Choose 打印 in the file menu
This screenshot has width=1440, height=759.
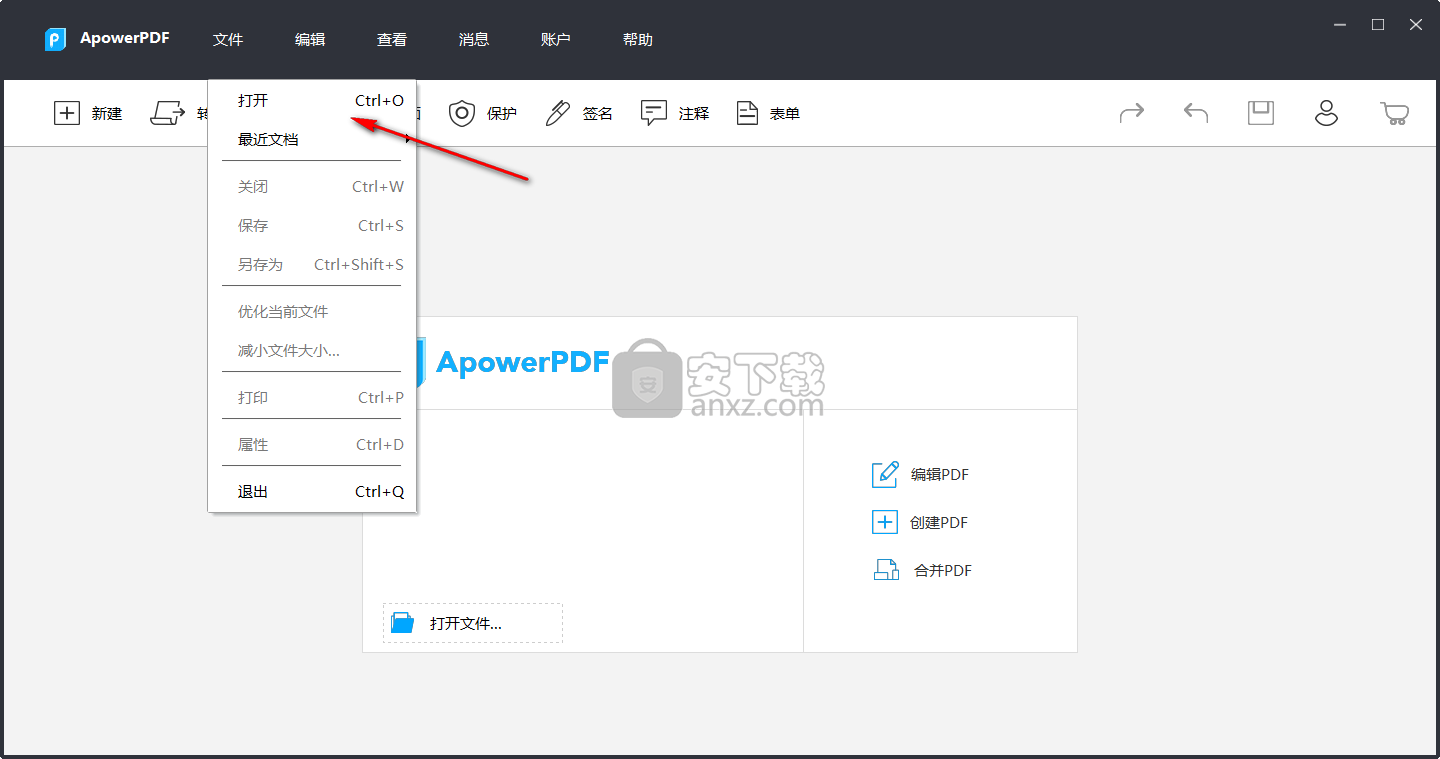point(312,398)
